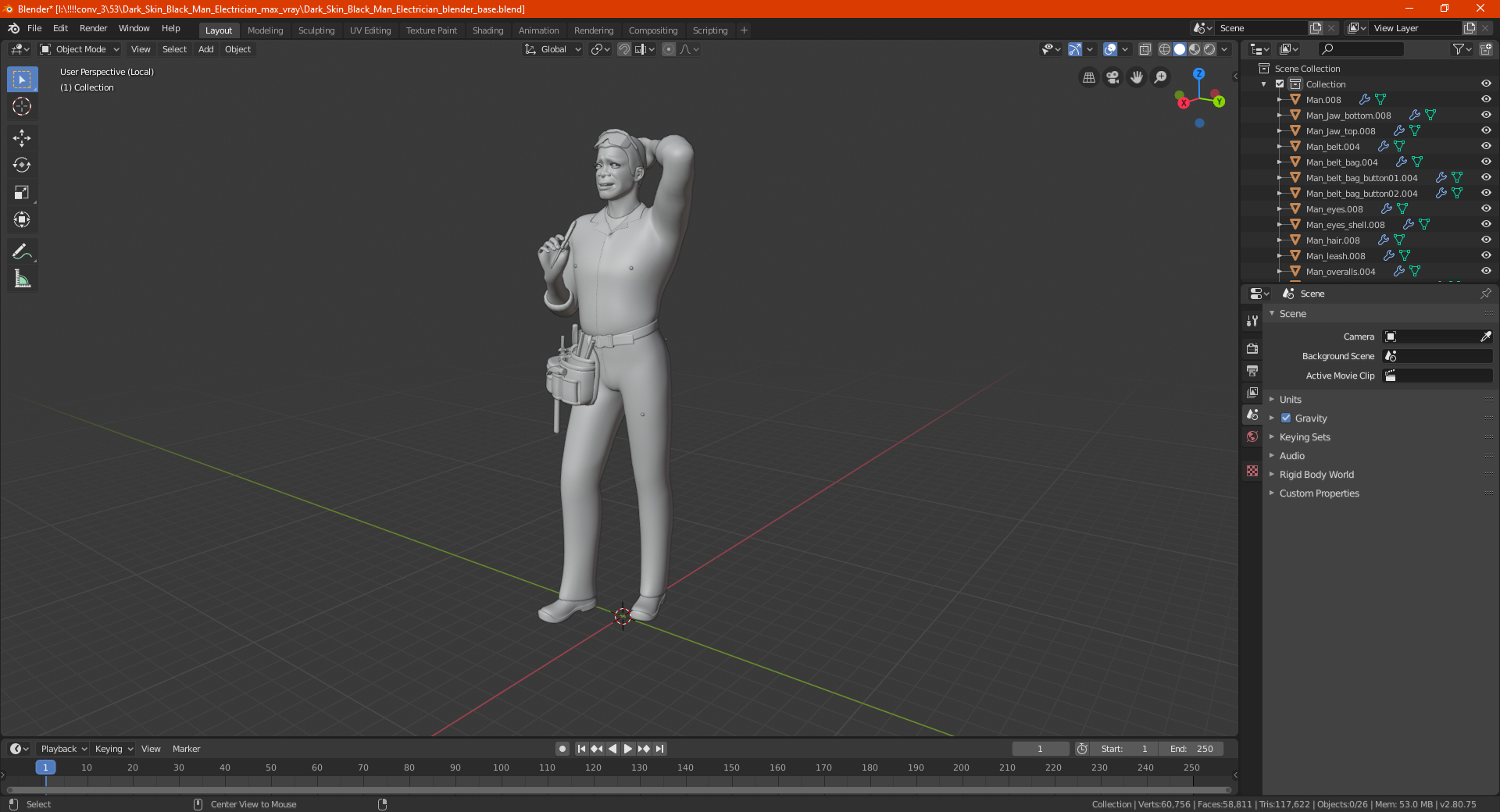This screenshot has width=1500, height=812.
Task: Open the Shading workspace tab
Action: click(487, 30)
